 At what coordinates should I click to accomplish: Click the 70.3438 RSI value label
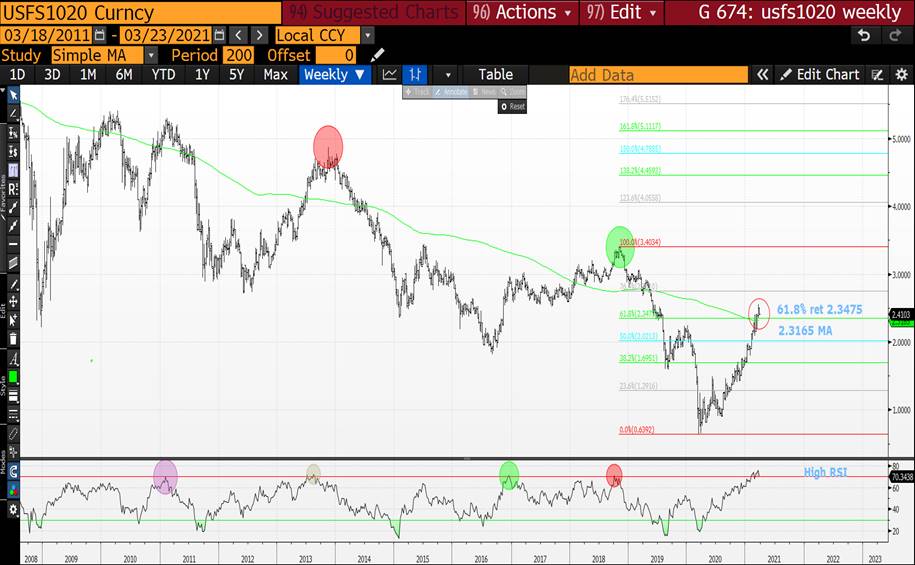[x=902, y=477]
